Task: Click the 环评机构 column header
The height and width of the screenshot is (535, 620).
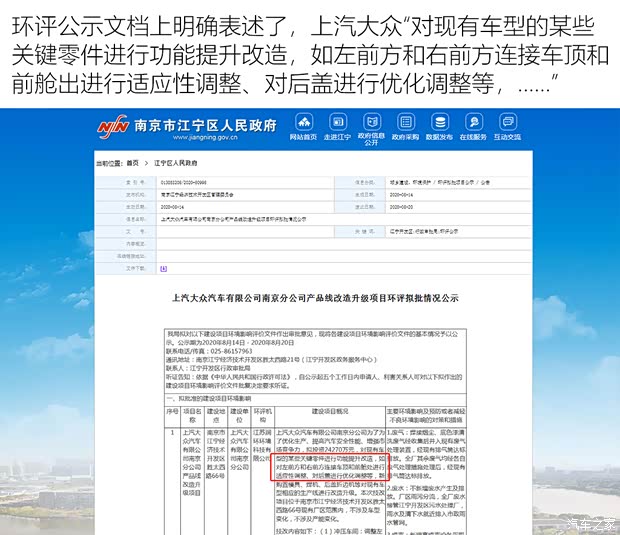Action: tap(263, 416)
